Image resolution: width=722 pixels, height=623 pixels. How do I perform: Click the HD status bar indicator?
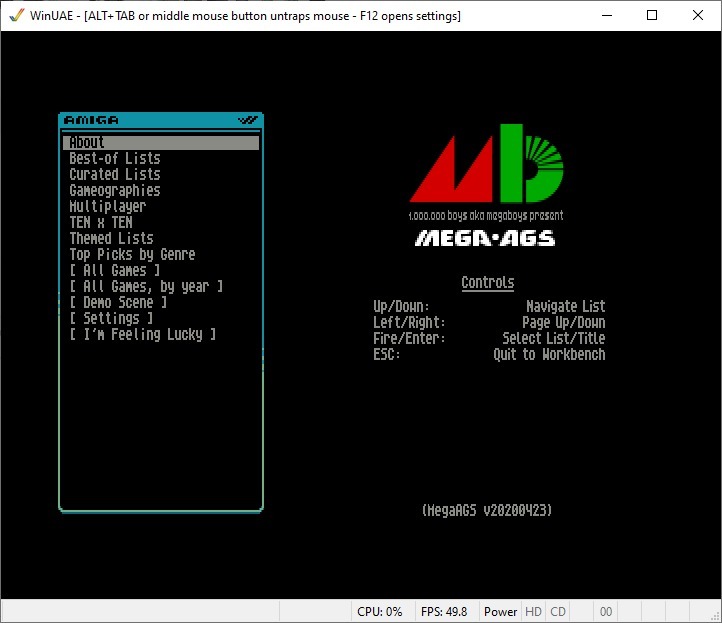533,611
